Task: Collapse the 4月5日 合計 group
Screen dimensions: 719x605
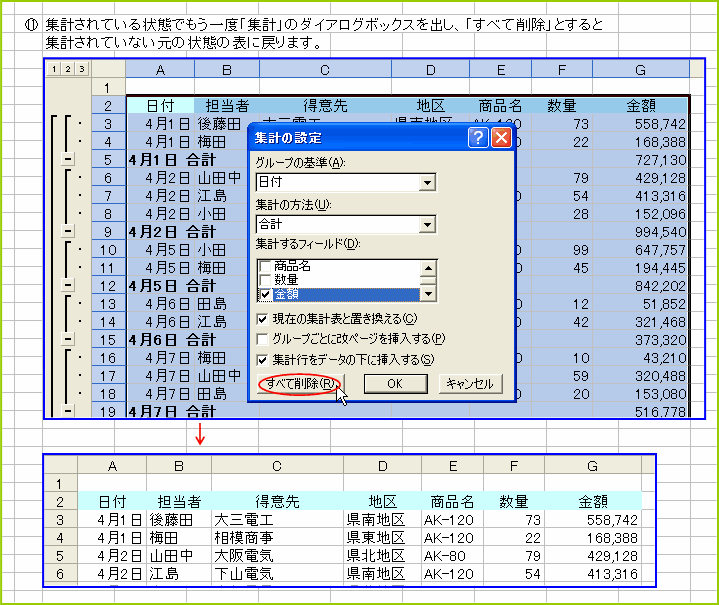Action: click(68, 285)
